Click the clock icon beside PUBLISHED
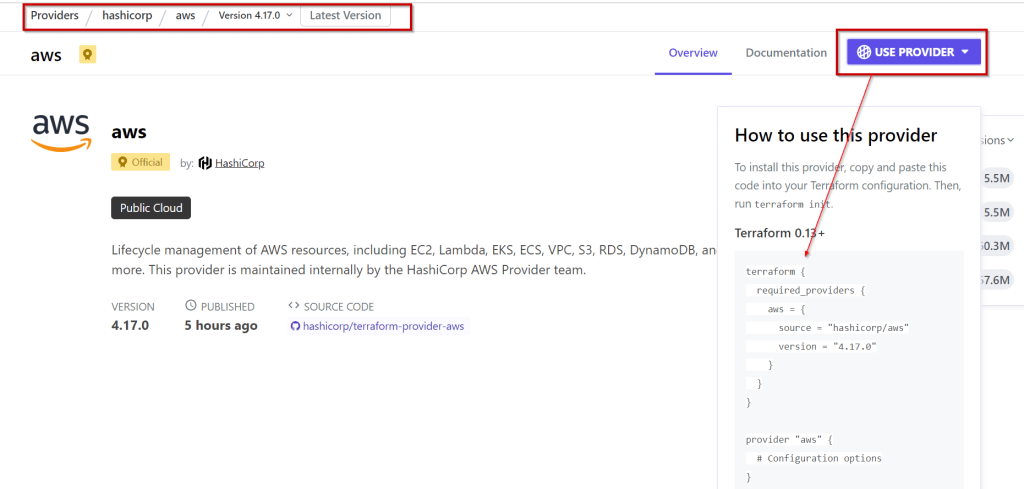The height and width of the screenshot is (489, 1024). tap(191, 305)
